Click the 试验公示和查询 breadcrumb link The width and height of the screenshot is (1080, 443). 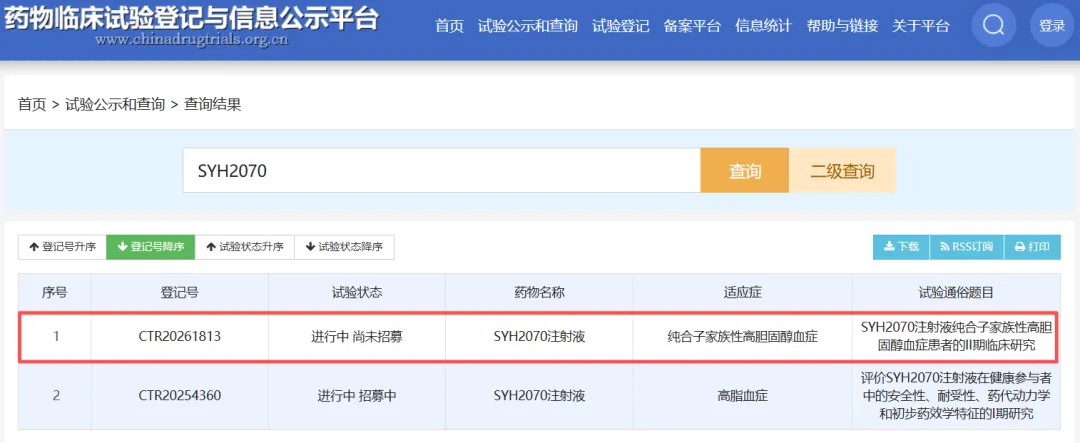[x=115, y=105]
